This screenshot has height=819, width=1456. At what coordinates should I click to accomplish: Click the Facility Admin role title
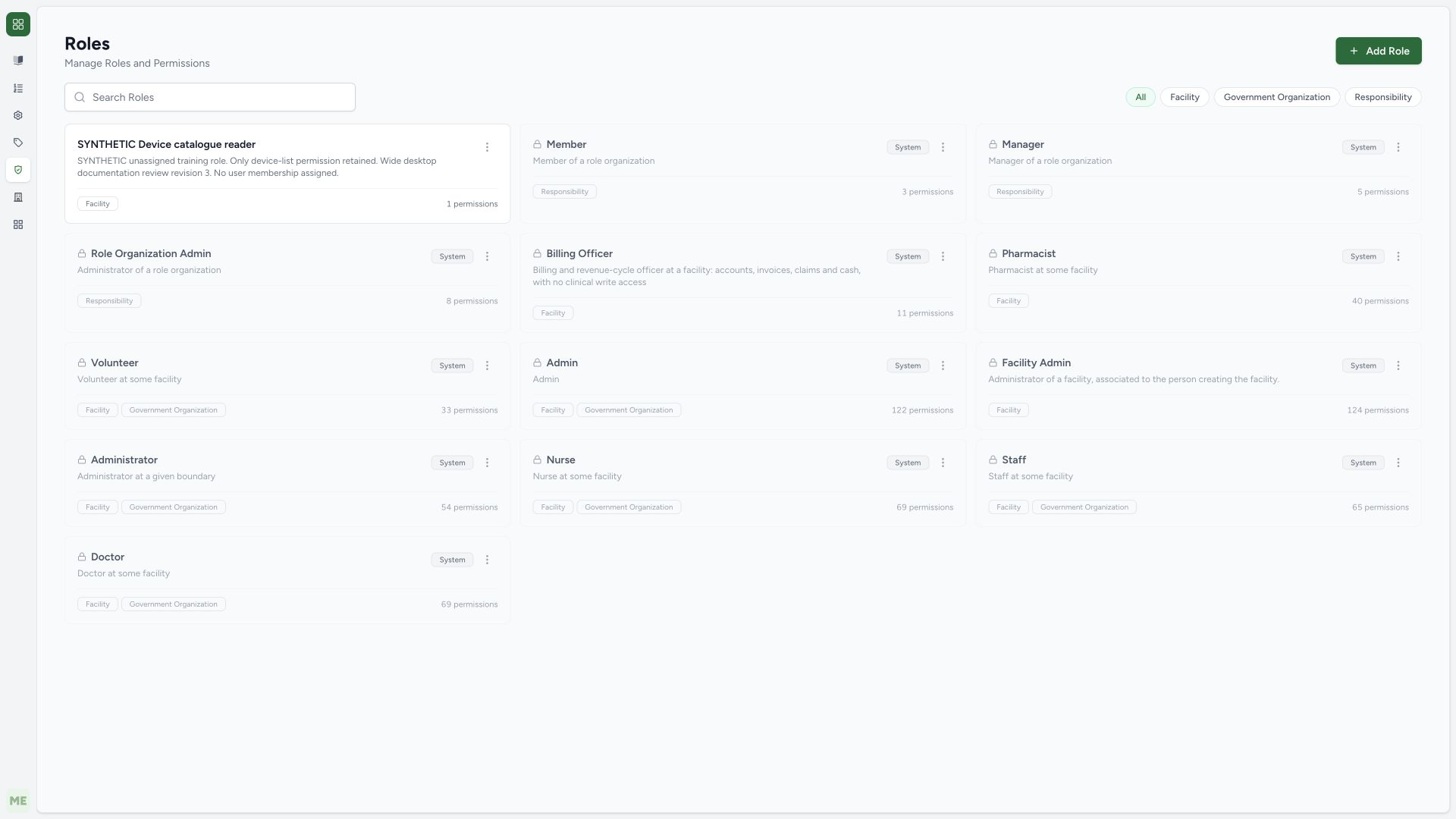[x=1036, y=362]
